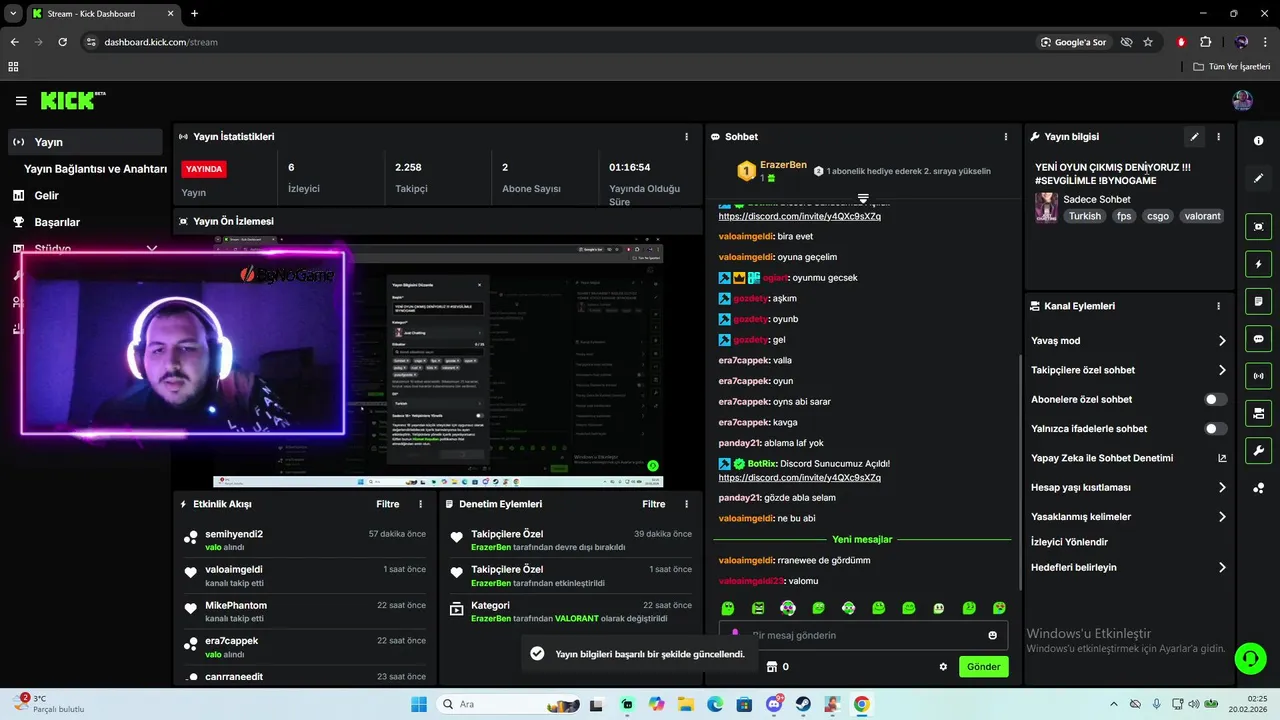Toggle lightning activity icon in right sidebar
The height and width of the screenshot is (720, 1280).
(1259, 264)
